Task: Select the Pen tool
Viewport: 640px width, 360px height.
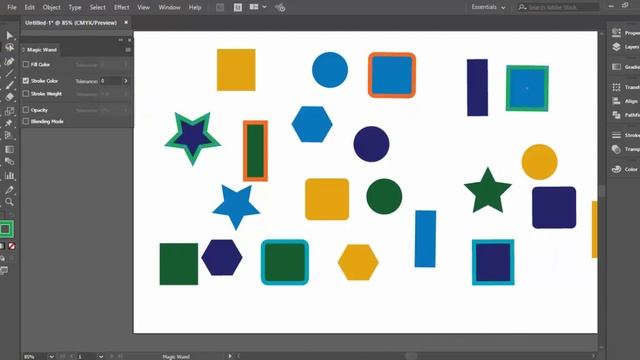Action: tap(9, 62)
